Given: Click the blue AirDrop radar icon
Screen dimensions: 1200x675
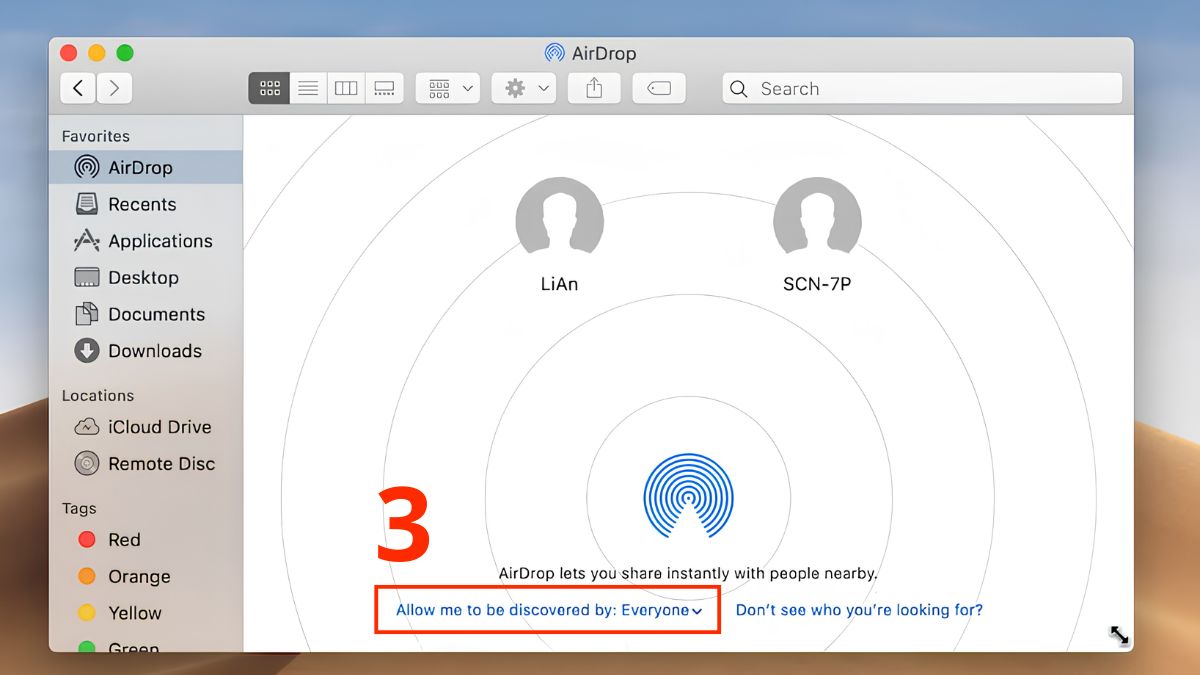Looking at the screenshot, I should (688, 497).
